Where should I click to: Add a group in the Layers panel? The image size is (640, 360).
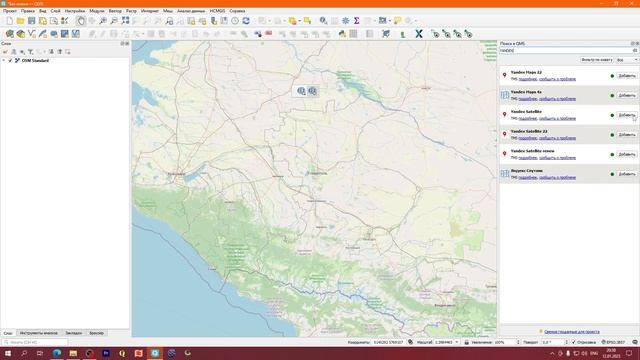(x=13, y=52)
